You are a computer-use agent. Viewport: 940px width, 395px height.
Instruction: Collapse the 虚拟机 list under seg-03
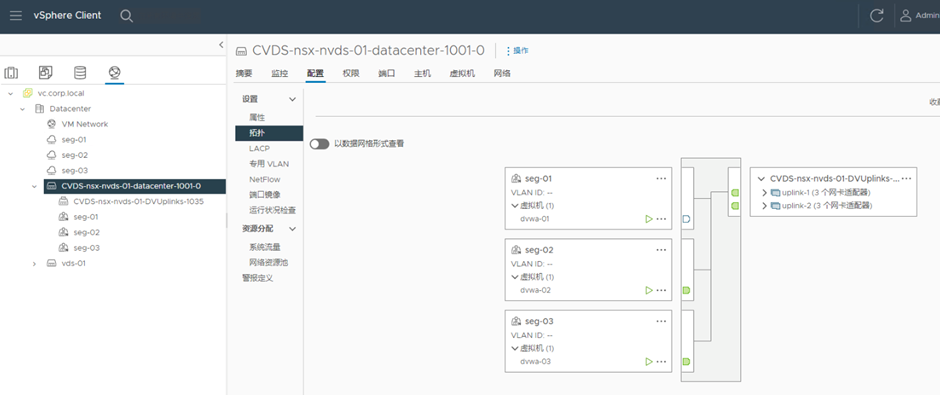pyautogui.click(x=515, y=348)
